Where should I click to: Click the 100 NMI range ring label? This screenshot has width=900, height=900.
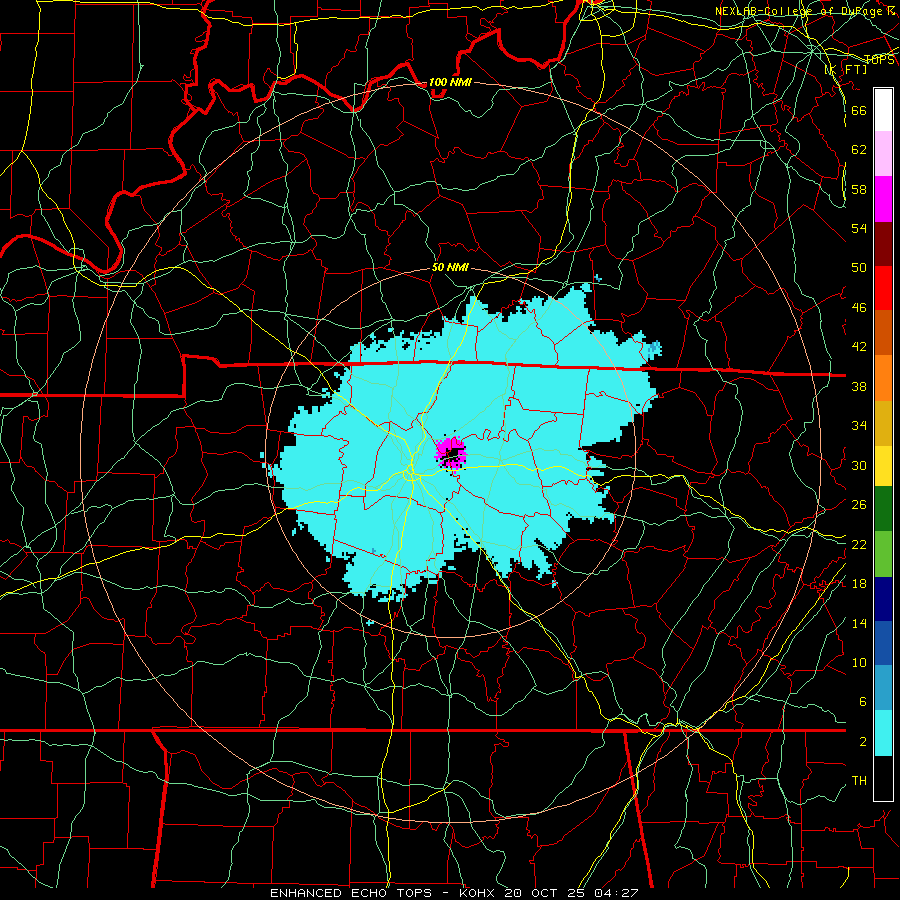coord(450,82)
